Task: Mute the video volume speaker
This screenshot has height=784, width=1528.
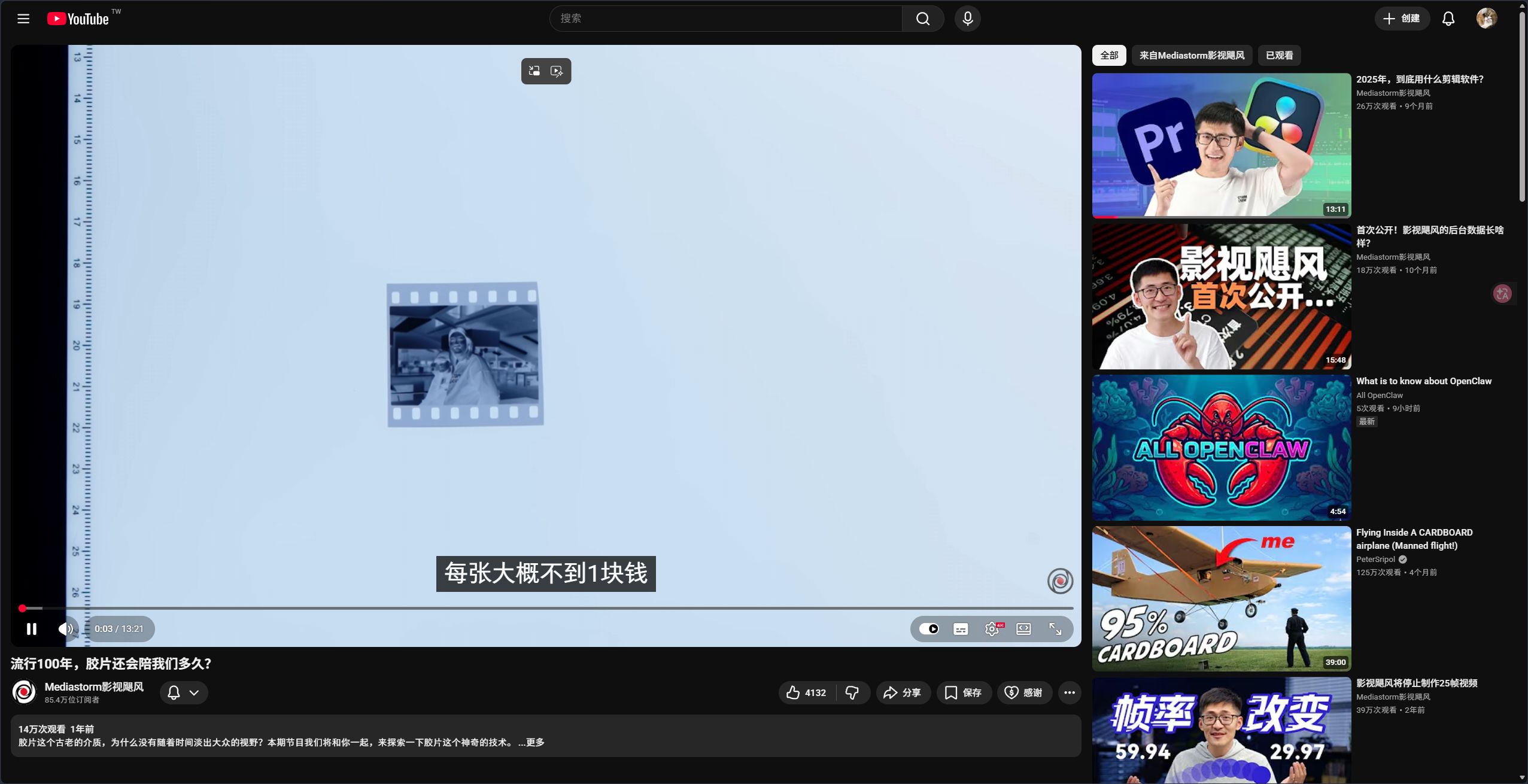Action: [x=66, y=629]
